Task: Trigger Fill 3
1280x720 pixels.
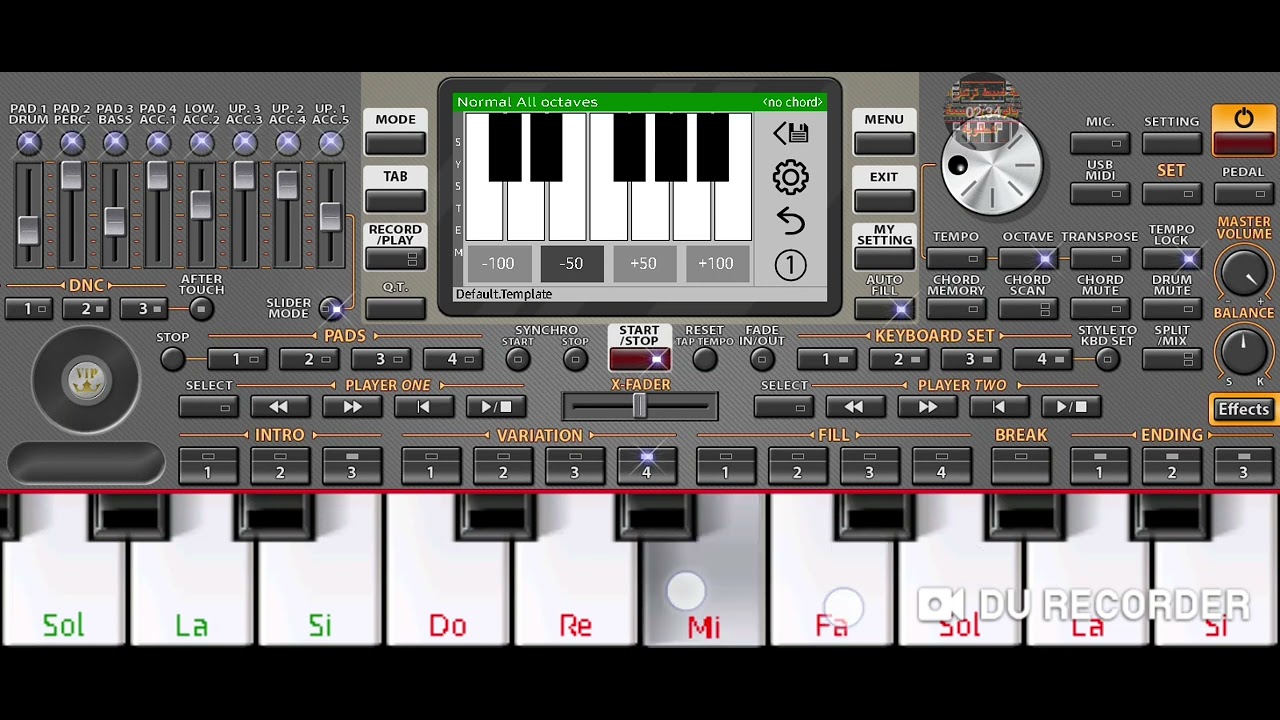Action: pyautogui.click(x=869, y=466)
